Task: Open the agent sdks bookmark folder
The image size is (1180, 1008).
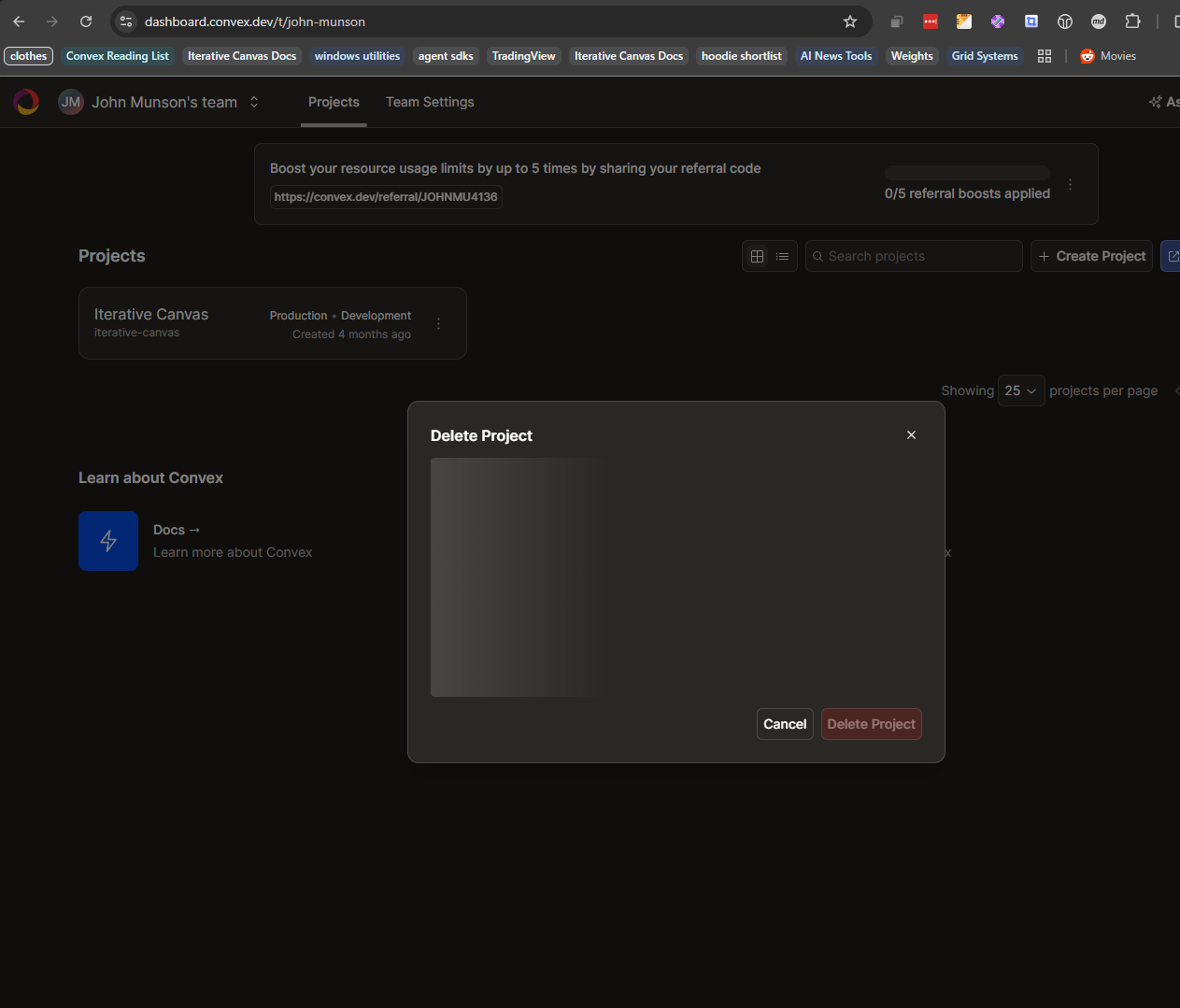Action: tap(446, 56)
